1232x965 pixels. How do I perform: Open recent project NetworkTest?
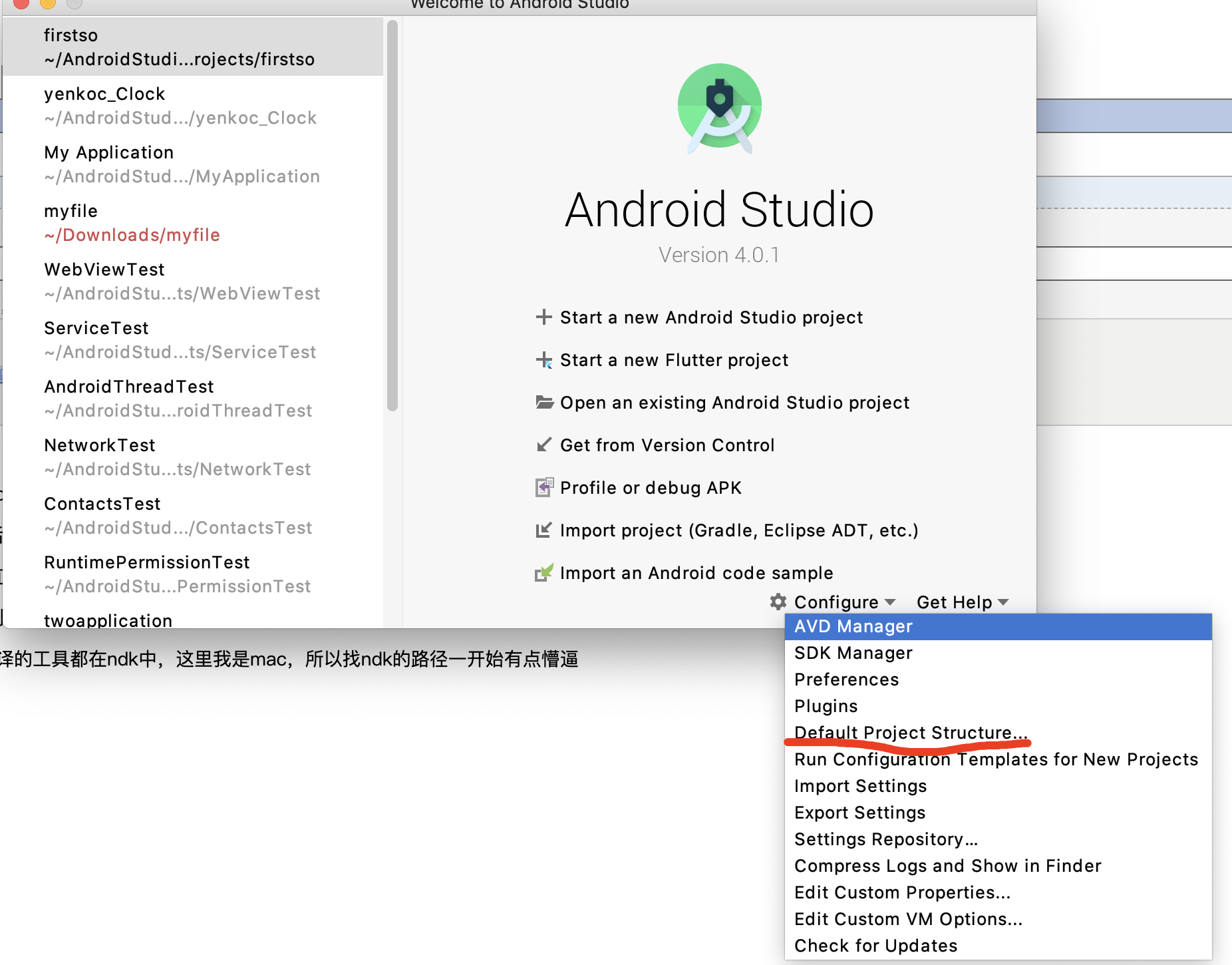tap(193, 457)
